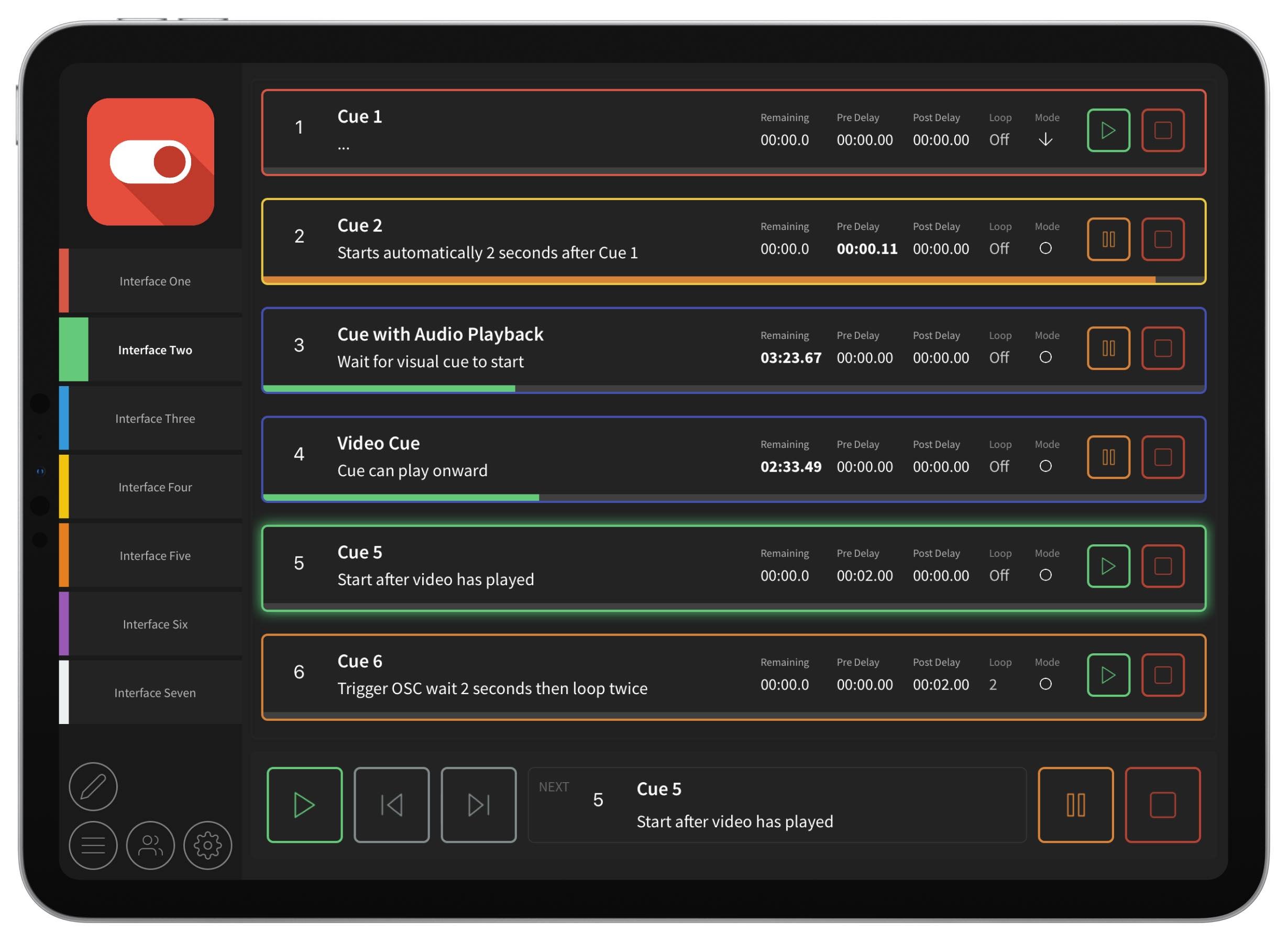
Task: Click the Loop Off value on Video Cue
Action: click(999, 467)
